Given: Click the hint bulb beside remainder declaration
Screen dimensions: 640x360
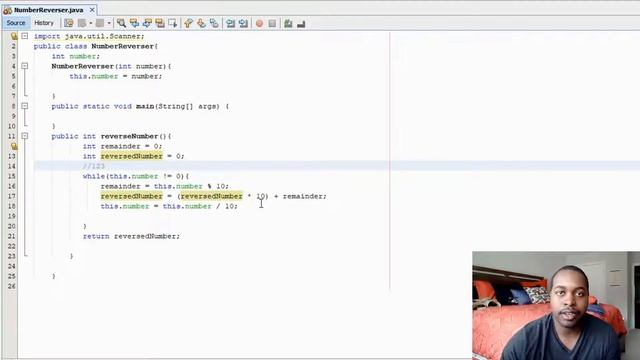Looking at the screenshot, I should tap(14, 146).
